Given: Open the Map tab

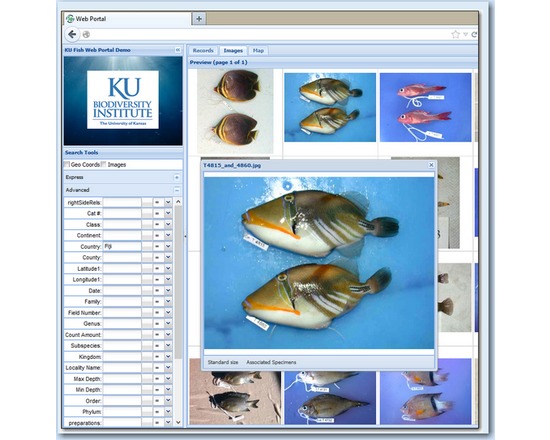Looking at the screenshot, I should (x=258, y=51).
